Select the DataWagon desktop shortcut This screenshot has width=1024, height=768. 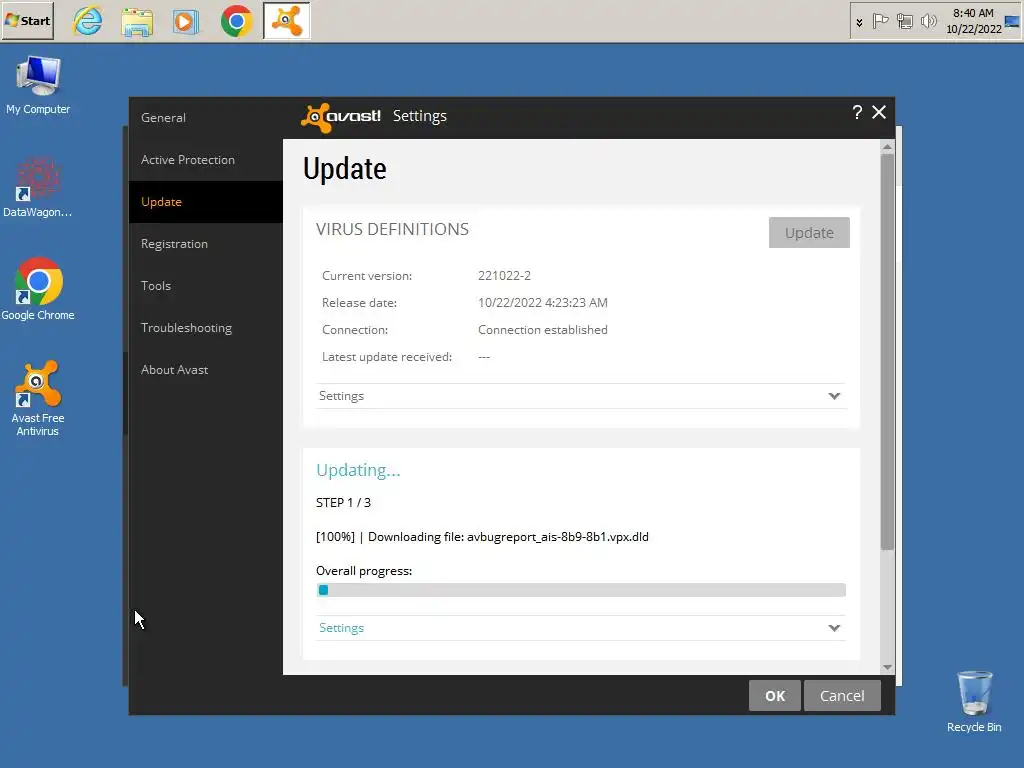point(38,187)
